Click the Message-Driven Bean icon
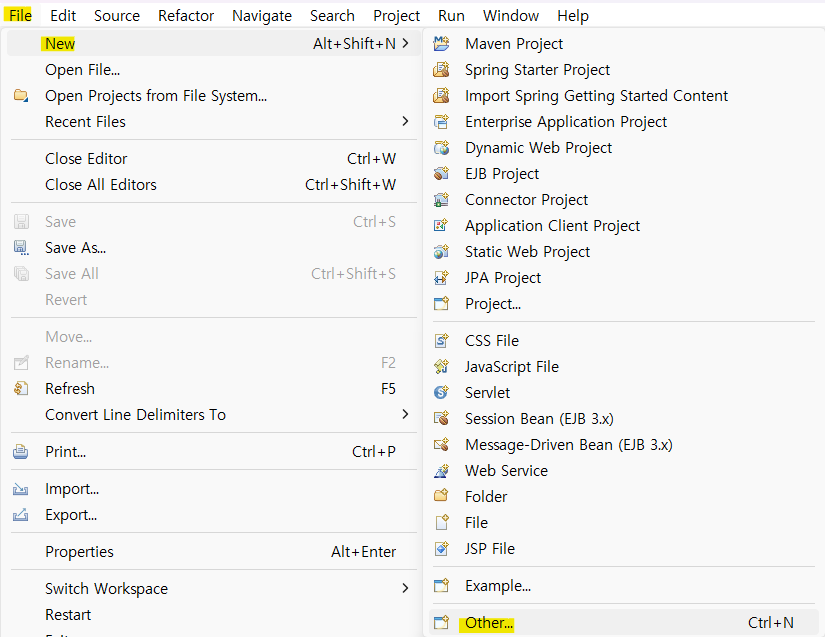 (441, 444)
